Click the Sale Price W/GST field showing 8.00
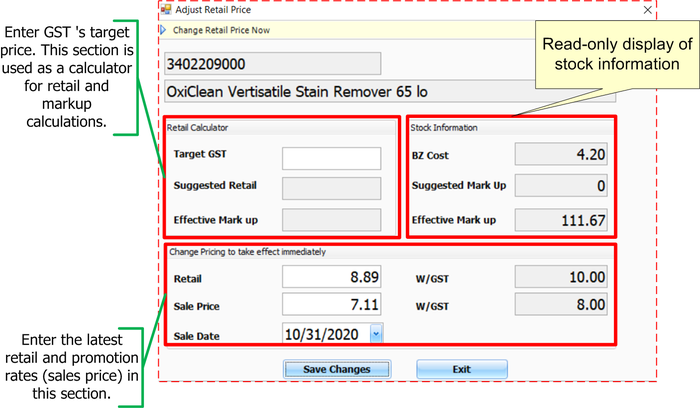Screen dimensions: 700x408 pos(561,304)
